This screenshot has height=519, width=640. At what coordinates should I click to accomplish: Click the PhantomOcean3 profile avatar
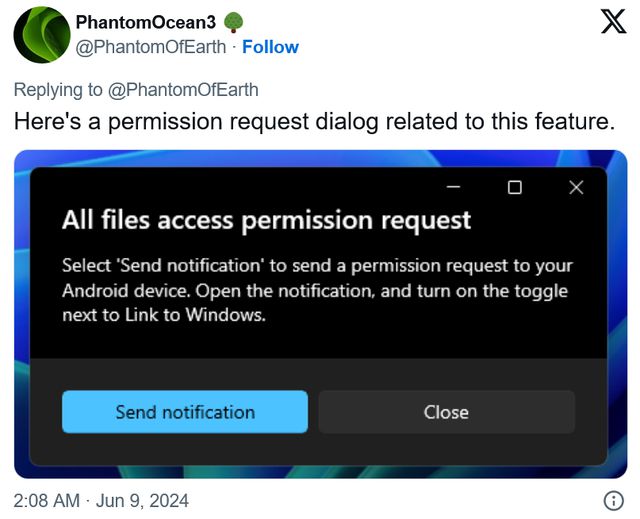[x=41, y=35]
